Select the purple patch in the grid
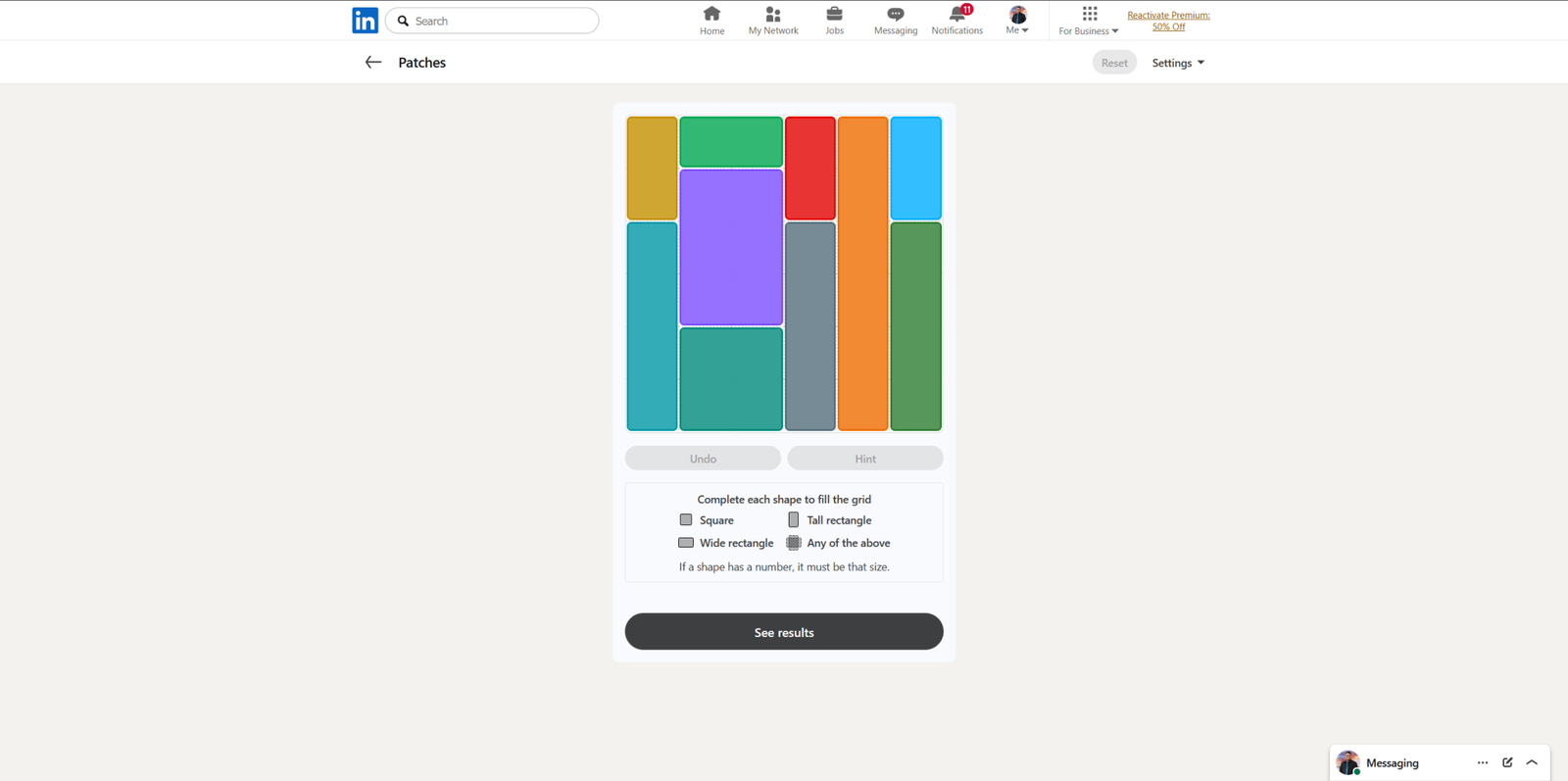This screenshot has width=1568, height=781. coord(731,247)
